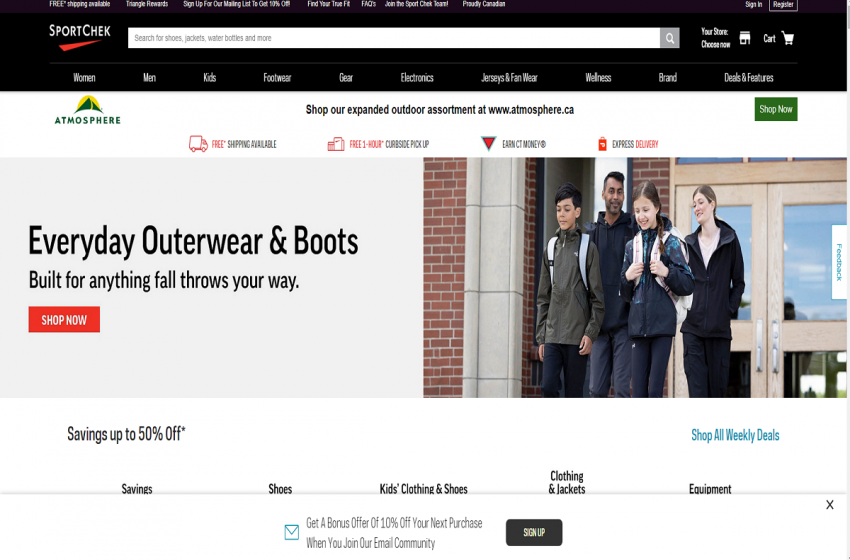Click the Sign In link
This screenshot has width=850, height=560.
pos(753,4)
